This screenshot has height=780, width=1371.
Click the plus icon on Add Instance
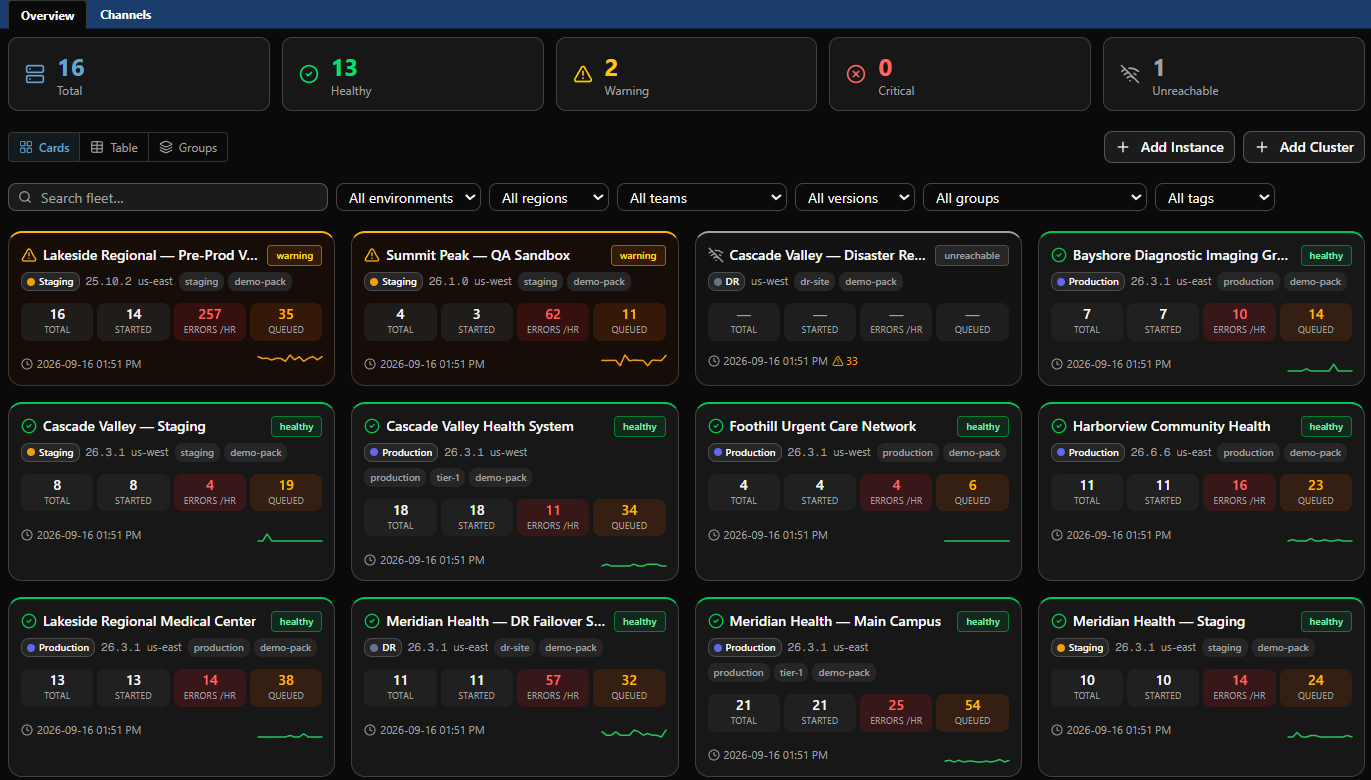(1123, 147)
